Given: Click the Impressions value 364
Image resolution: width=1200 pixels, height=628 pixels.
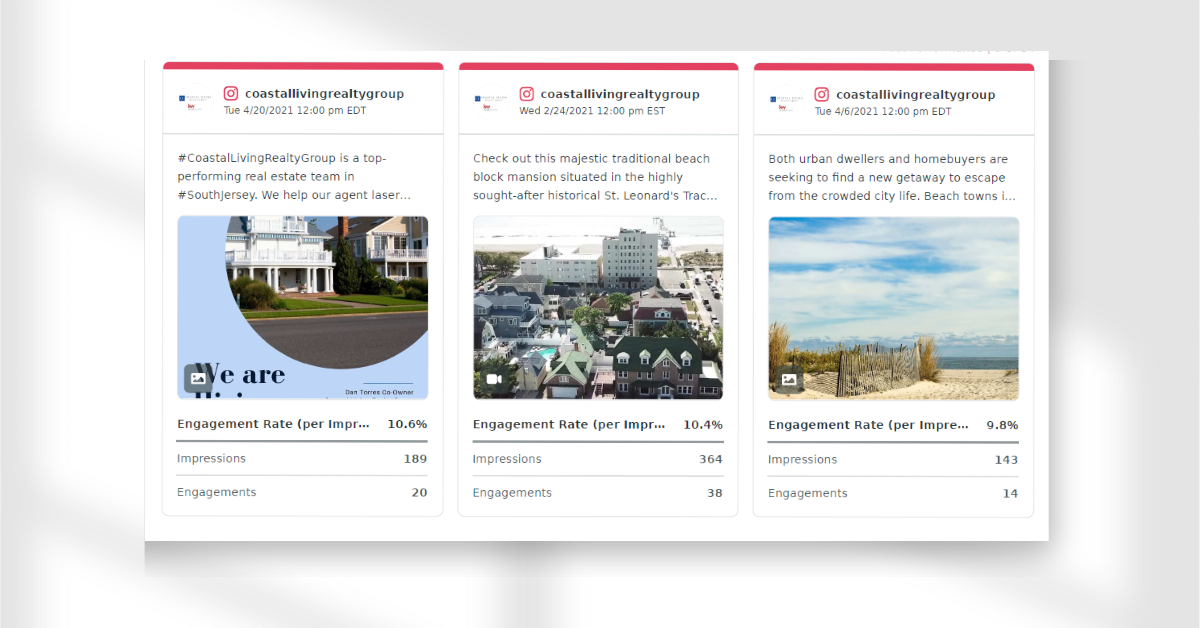Looking at the screenshot, I should [711, 459].
